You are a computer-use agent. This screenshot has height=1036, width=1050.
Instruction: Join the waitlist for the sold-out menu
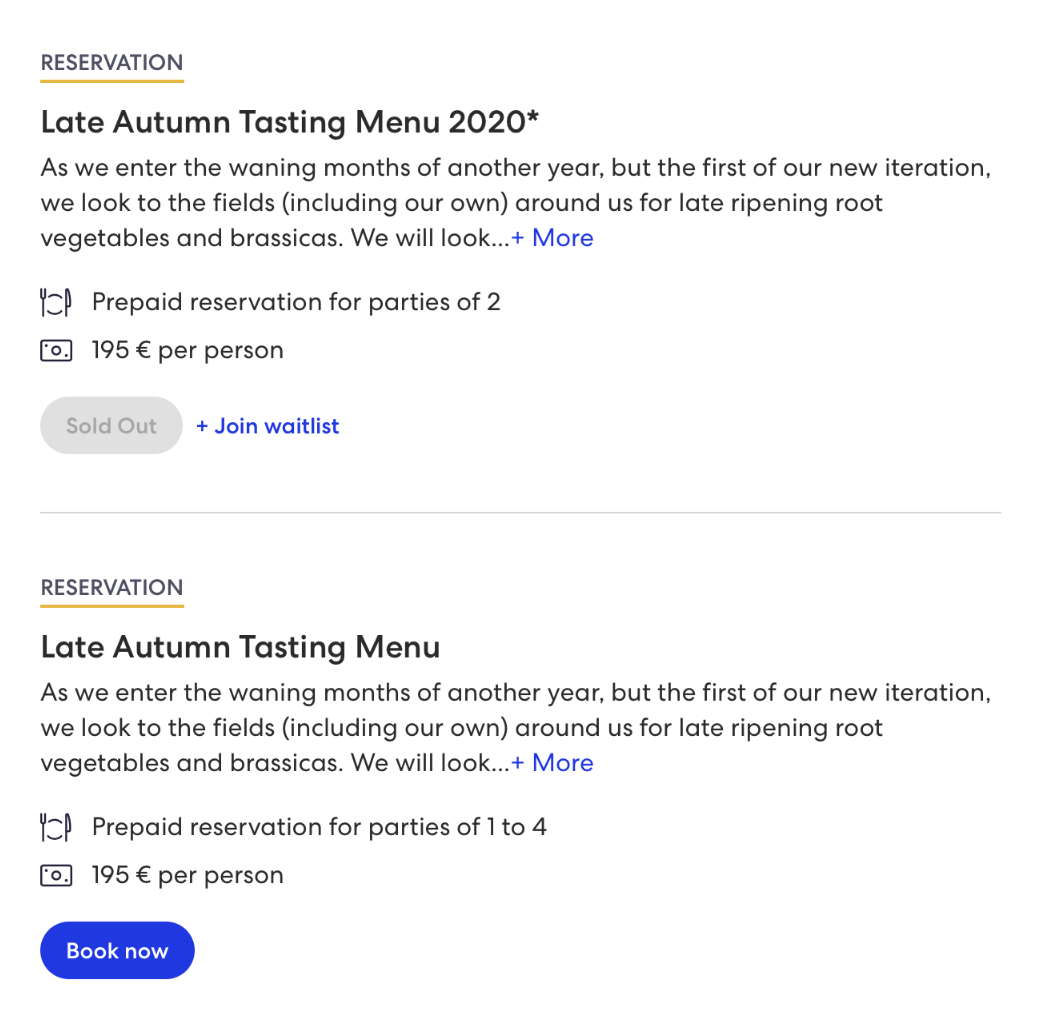point(268,426)
